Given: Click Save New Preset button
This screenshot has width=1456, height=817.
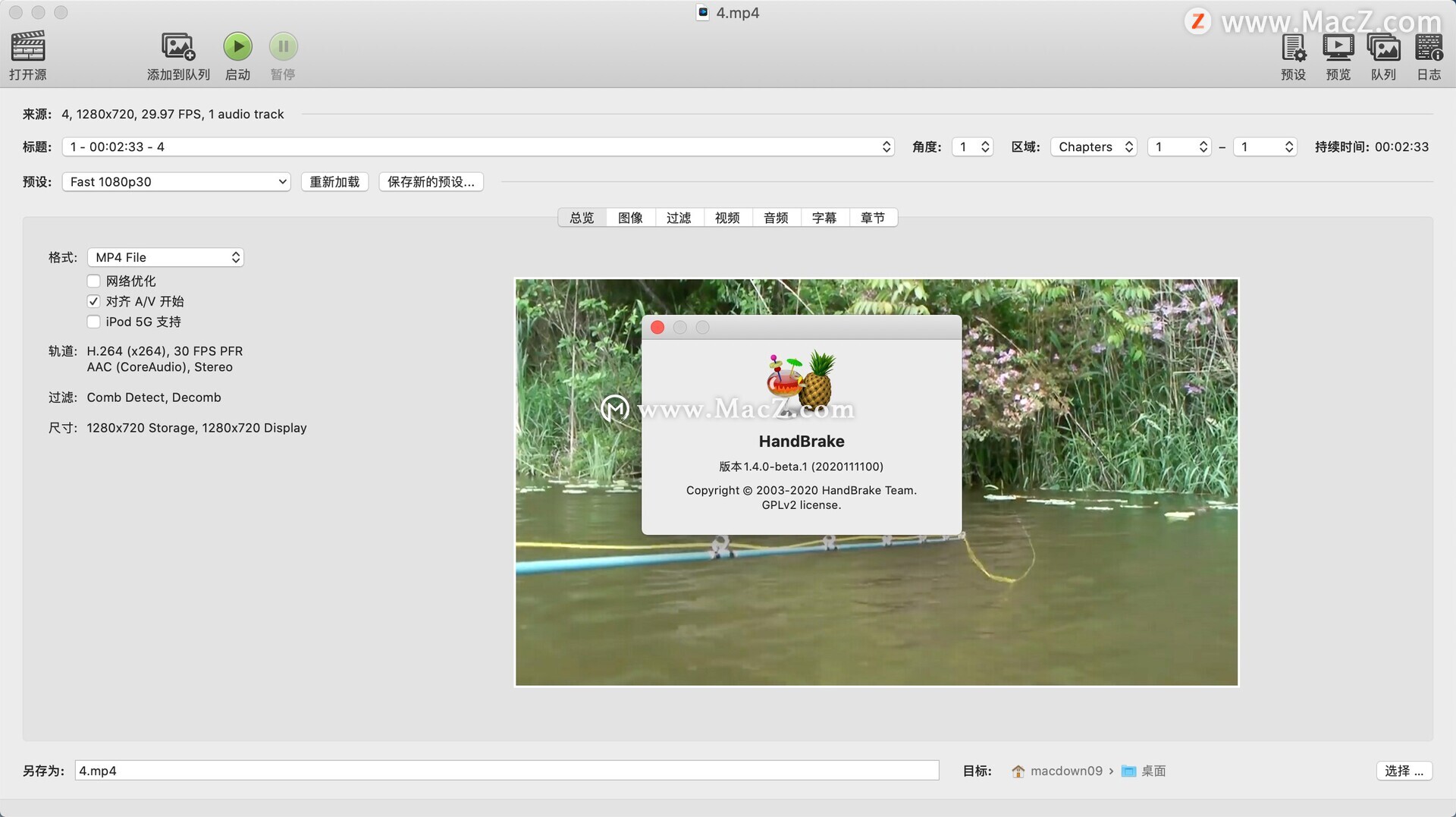Looking at the screenshot, I should point(431,181).
